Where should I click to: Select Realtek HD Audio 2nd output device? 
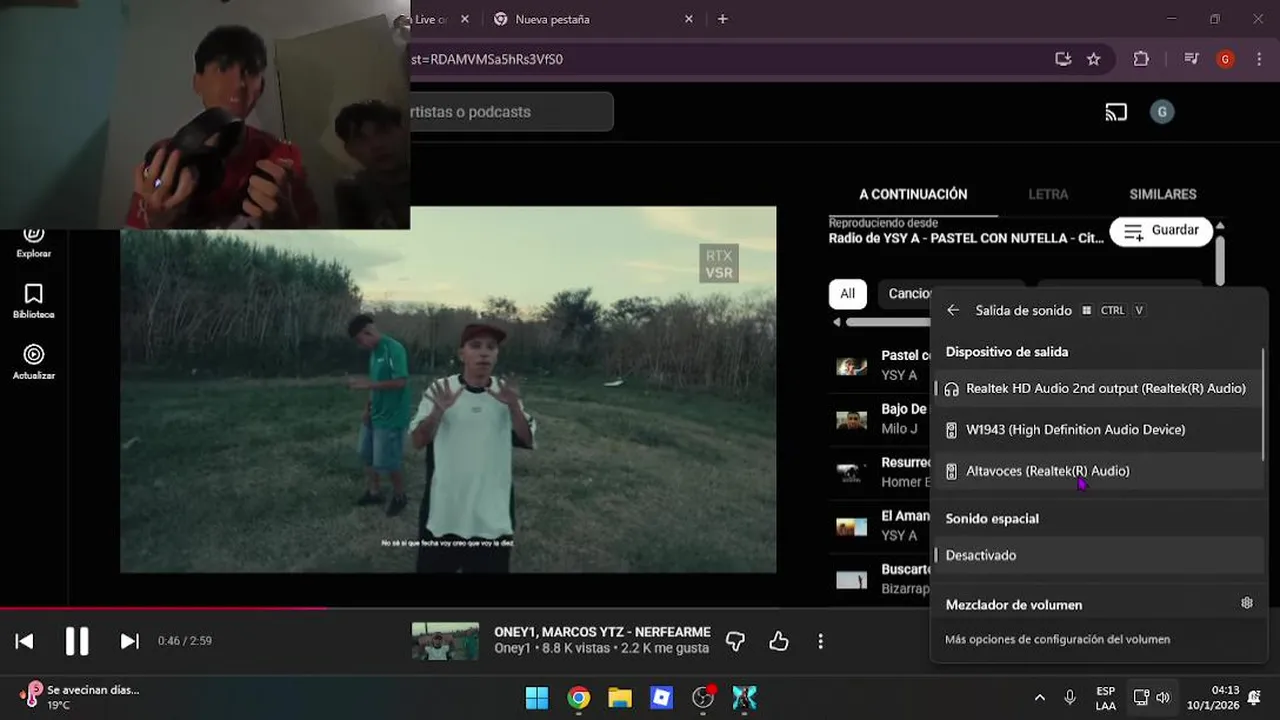coord(1097,388)
